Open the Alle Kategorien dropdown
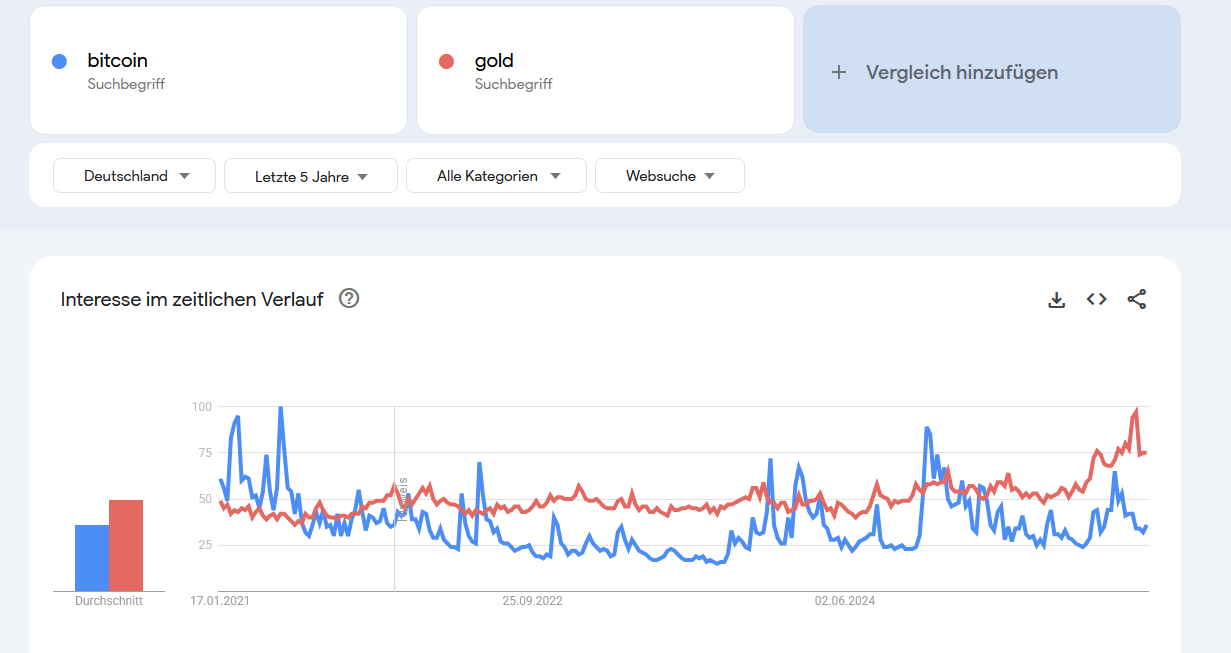 [497, 176]
